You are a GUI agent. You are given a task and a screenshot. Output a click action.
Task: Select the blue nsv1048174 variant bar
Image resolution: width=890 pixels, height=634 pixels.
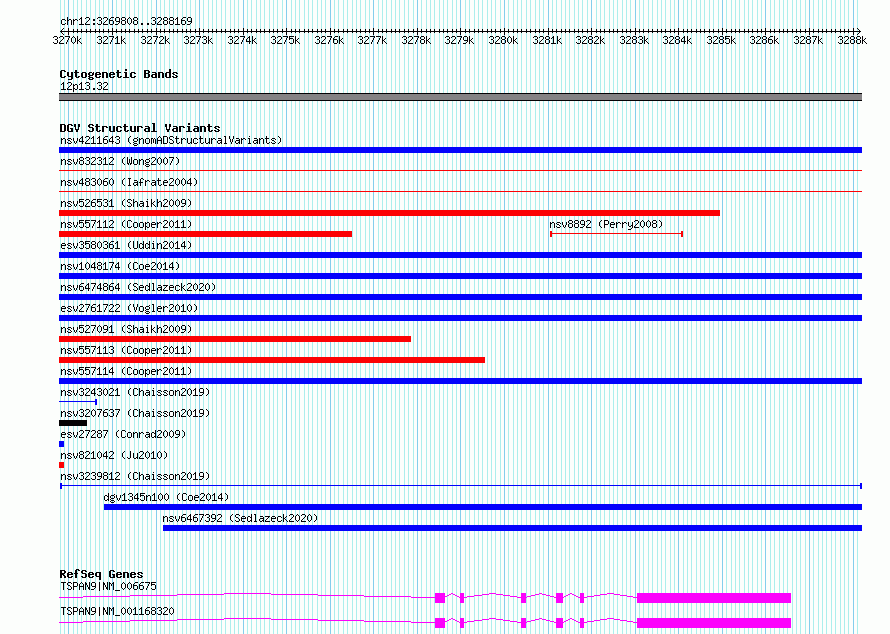click(460, 276)
